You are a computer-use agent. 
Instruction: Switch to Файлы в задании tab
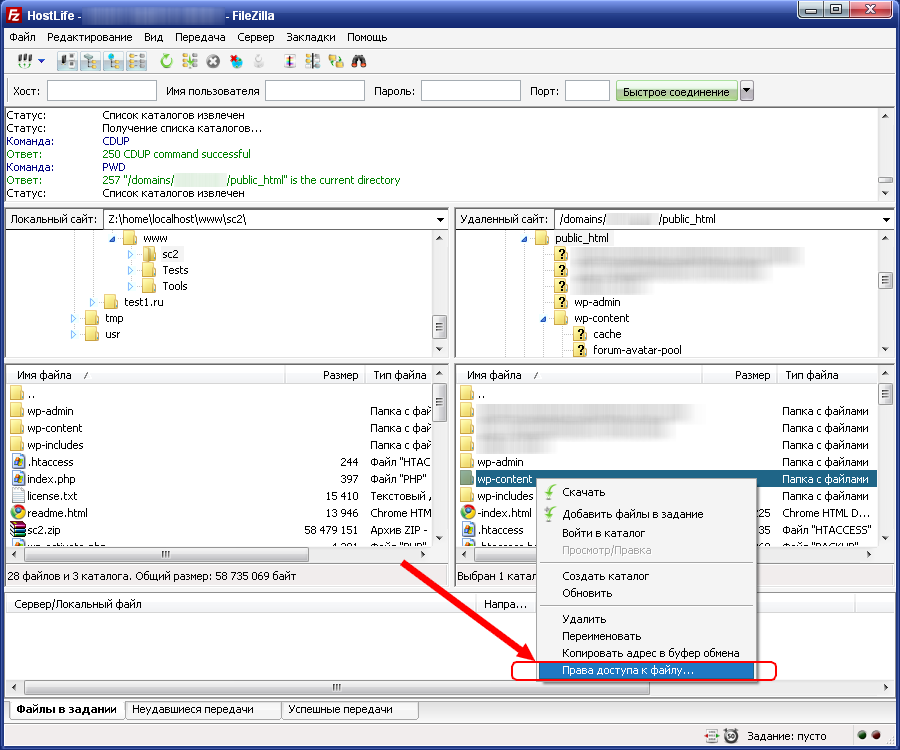(66, 709)
